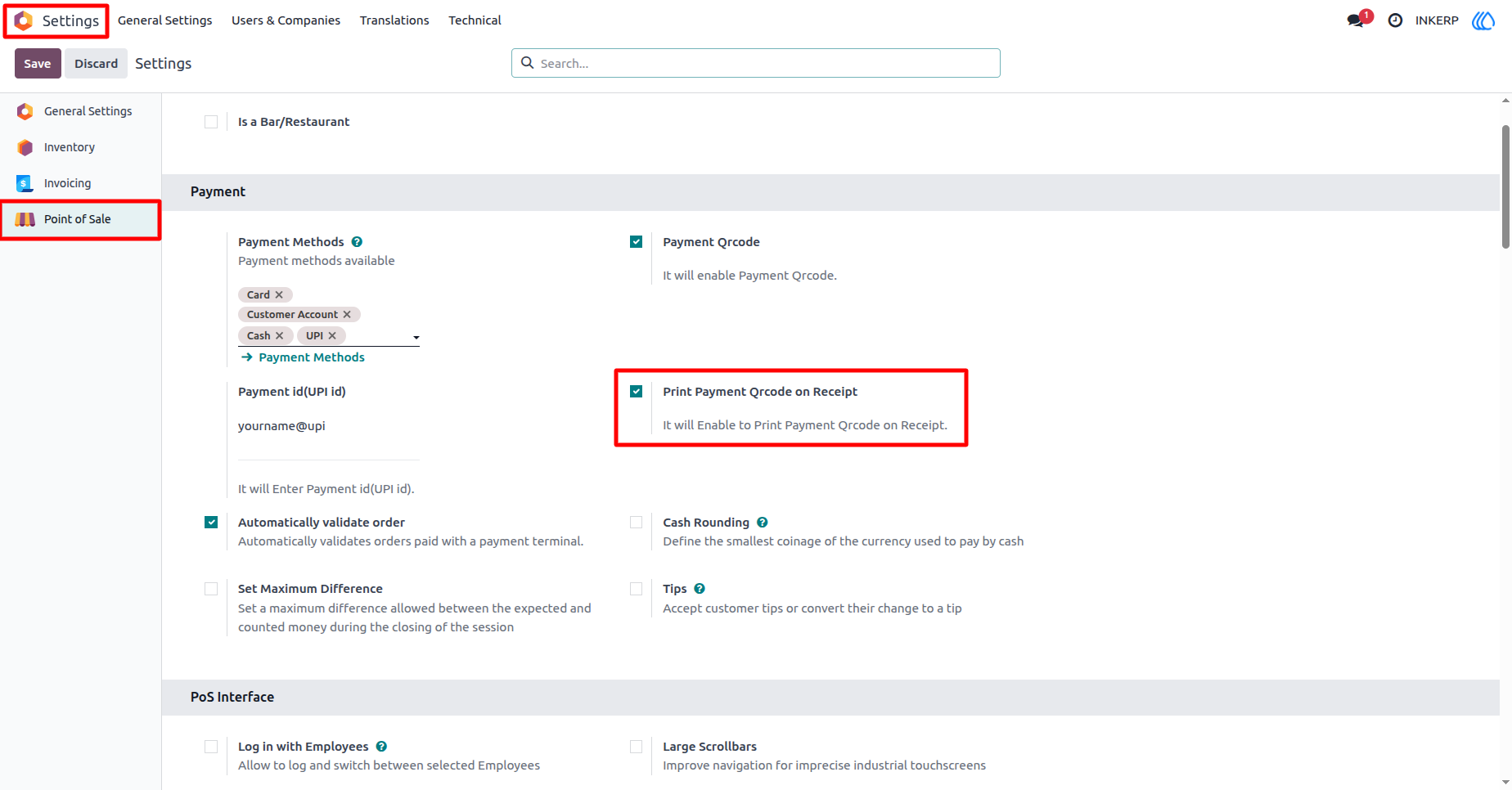The image size is (1512, 790).
Task: Click the Discard button
Action: [x=96, y=64]
